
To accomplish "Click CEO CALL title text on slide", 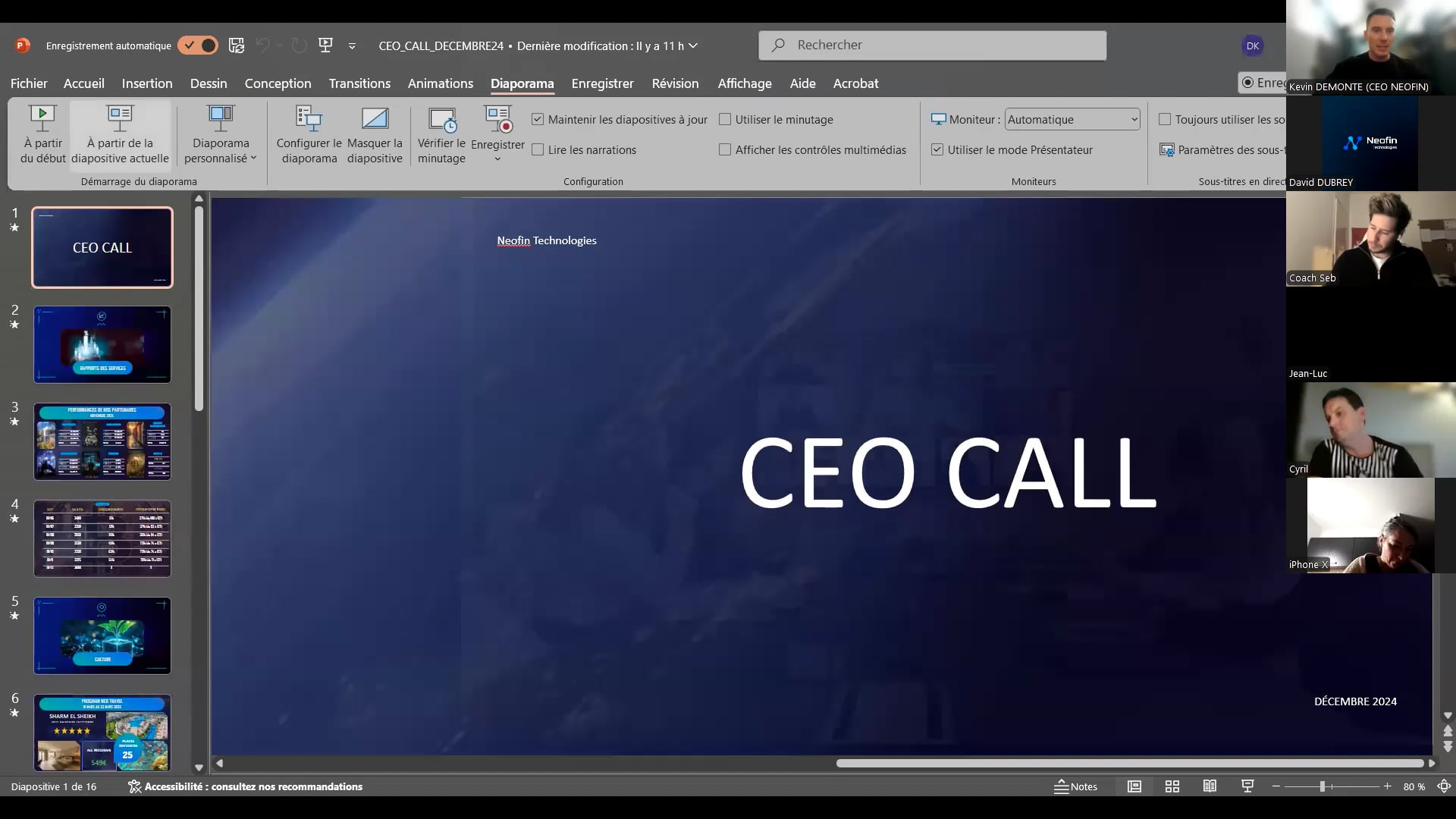I will pyautogui.click(x=948, y=473).
